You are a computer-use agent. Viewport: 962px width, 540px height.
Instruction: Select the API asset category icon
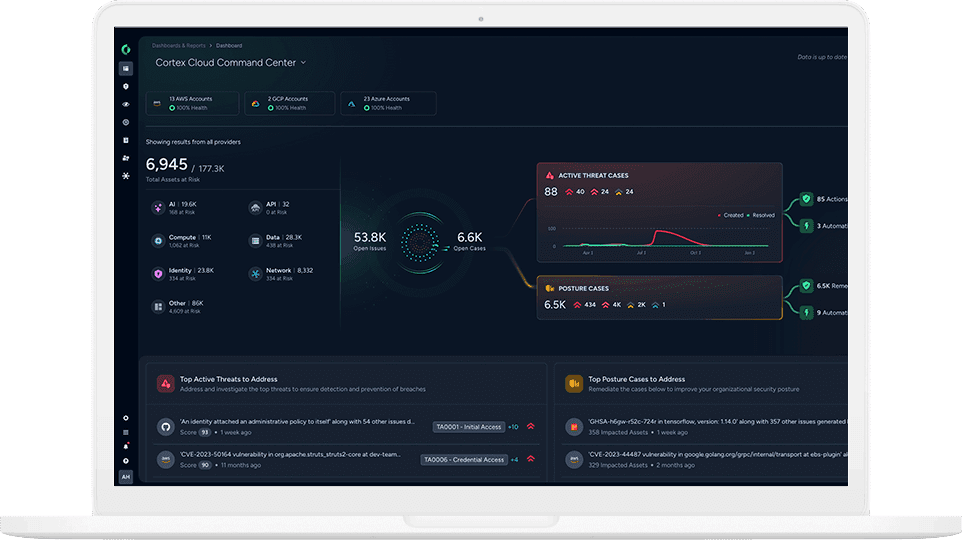tap(255, 208)
